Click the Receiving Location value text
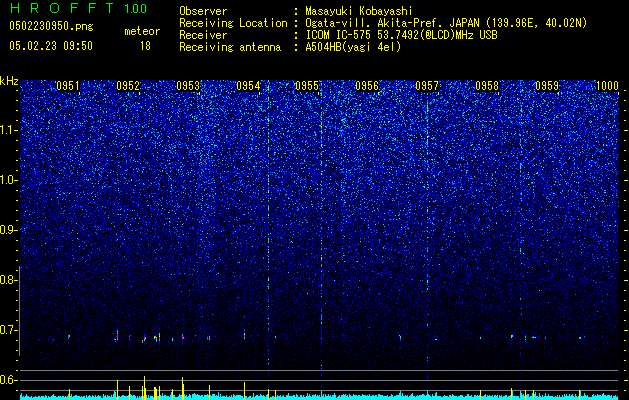The height and width of the screenshot is (400, 629). pyautogui.click(x=446, y=23)
